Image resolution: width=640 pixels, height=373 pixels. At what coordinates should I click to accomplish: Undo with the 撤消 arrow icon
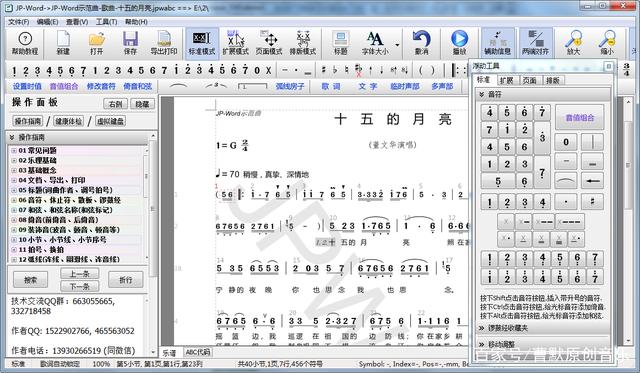point(421,43)
